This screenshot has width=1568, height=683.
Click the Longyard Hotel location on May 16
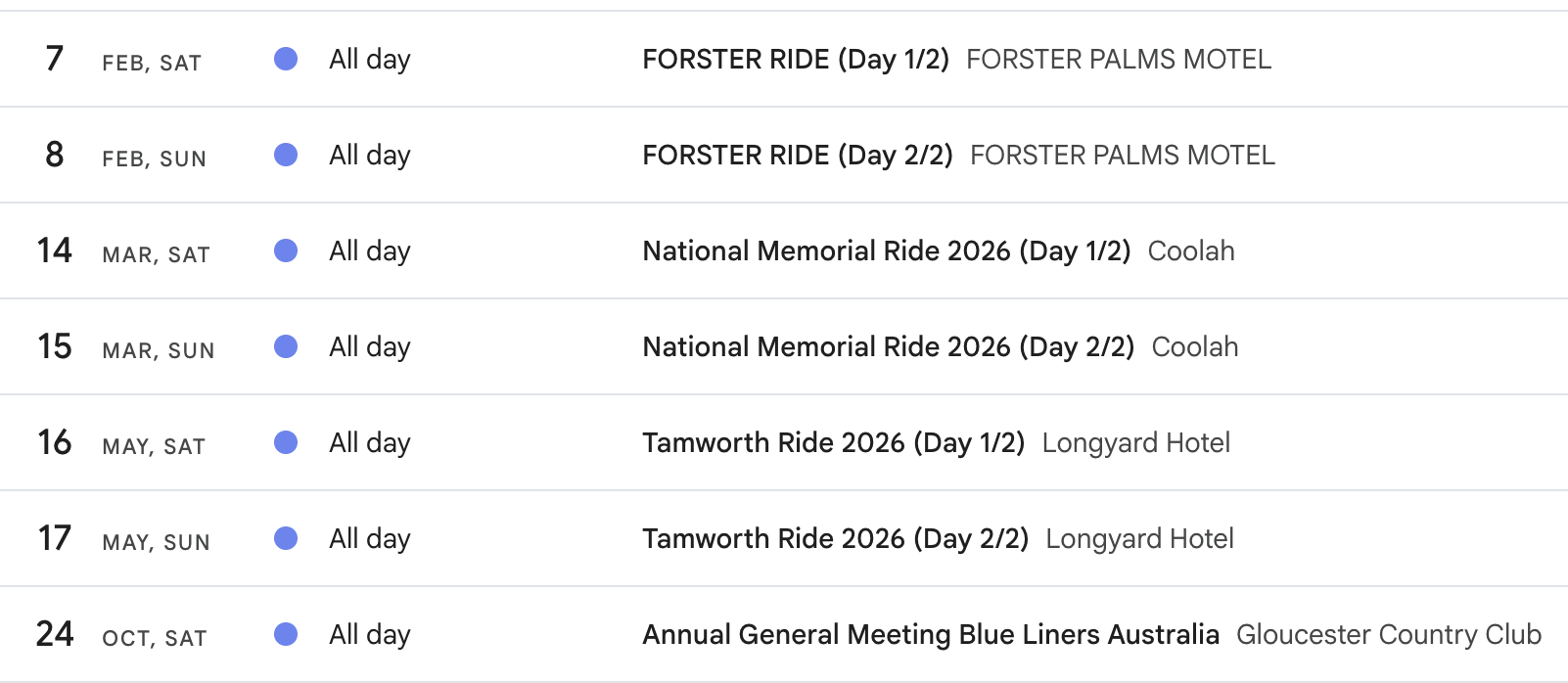pyautogui.click(x=1135, y=443)
